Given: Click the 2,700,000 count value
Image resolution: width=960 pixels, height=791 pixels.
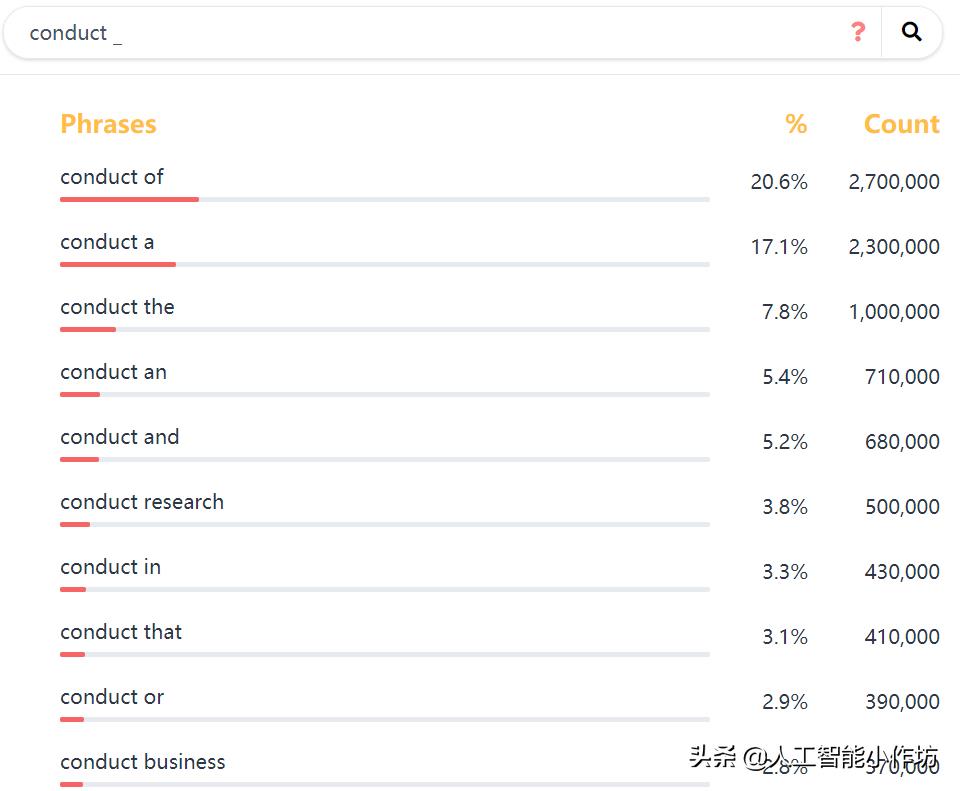Looking at the screenshot, I should pyautogui.click(x=894, y=182).
